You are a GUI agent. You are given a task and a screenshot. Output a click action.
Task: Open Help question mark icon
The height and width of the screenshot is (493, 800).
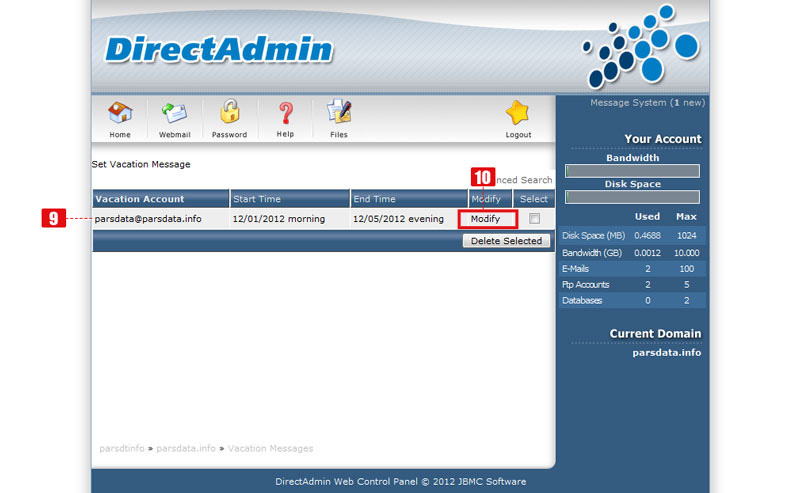point(285,113)
